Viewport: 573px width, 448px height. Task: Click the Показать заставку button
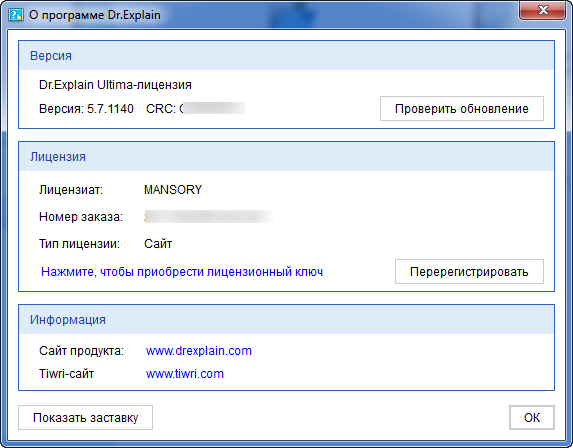click(86, 417)
